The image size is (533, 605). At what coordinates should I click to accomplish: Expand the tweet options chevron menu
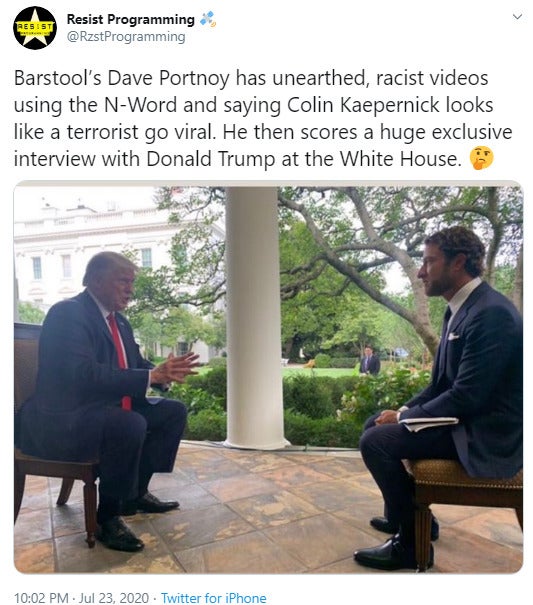517,17
